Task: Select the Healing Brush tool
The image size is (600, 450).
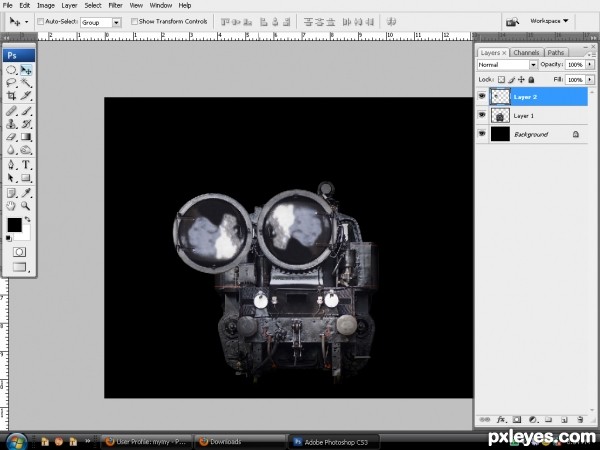Action: tap(11, 111)
